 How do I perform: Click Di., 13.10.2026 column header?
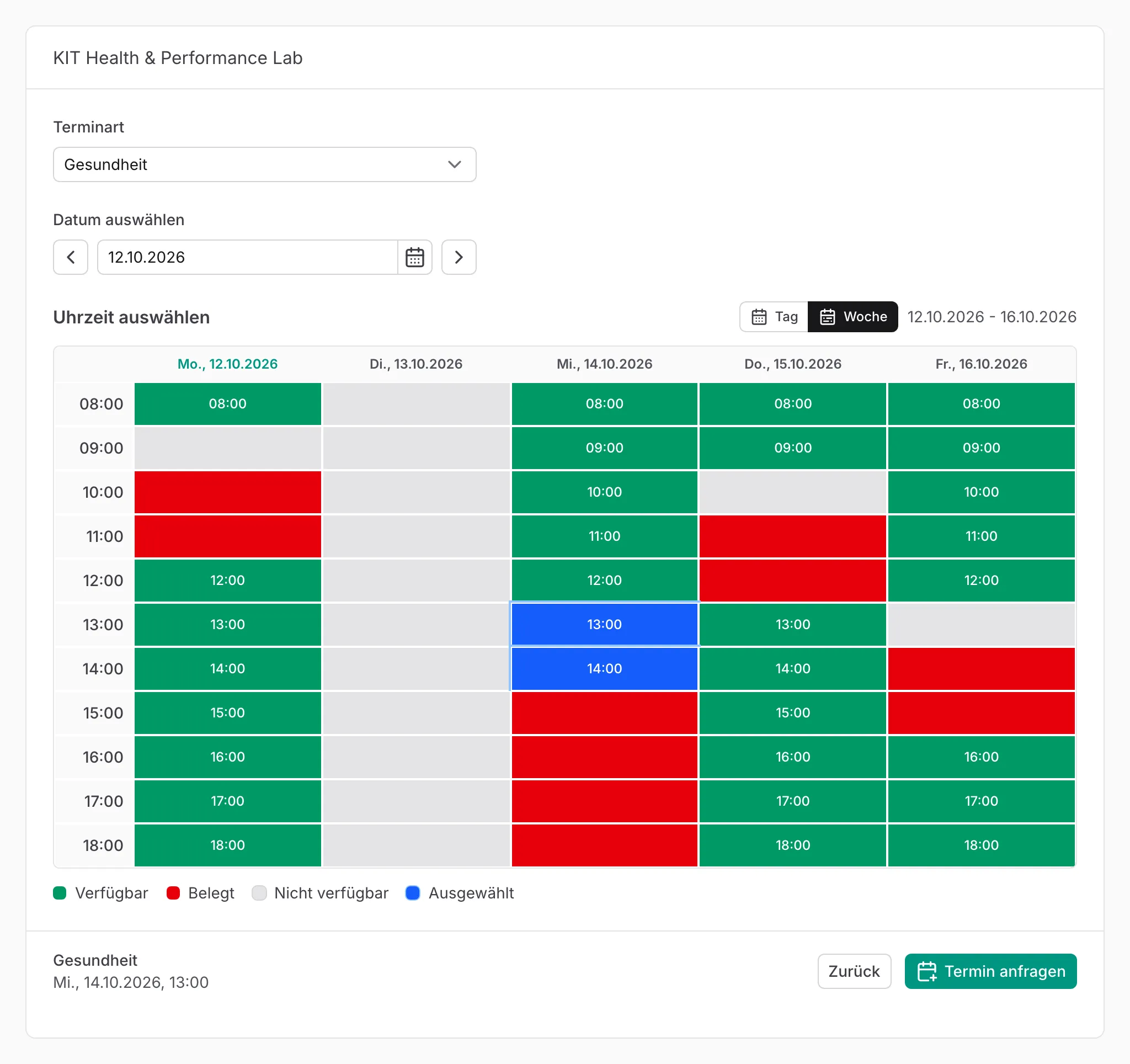coord(415,364)
